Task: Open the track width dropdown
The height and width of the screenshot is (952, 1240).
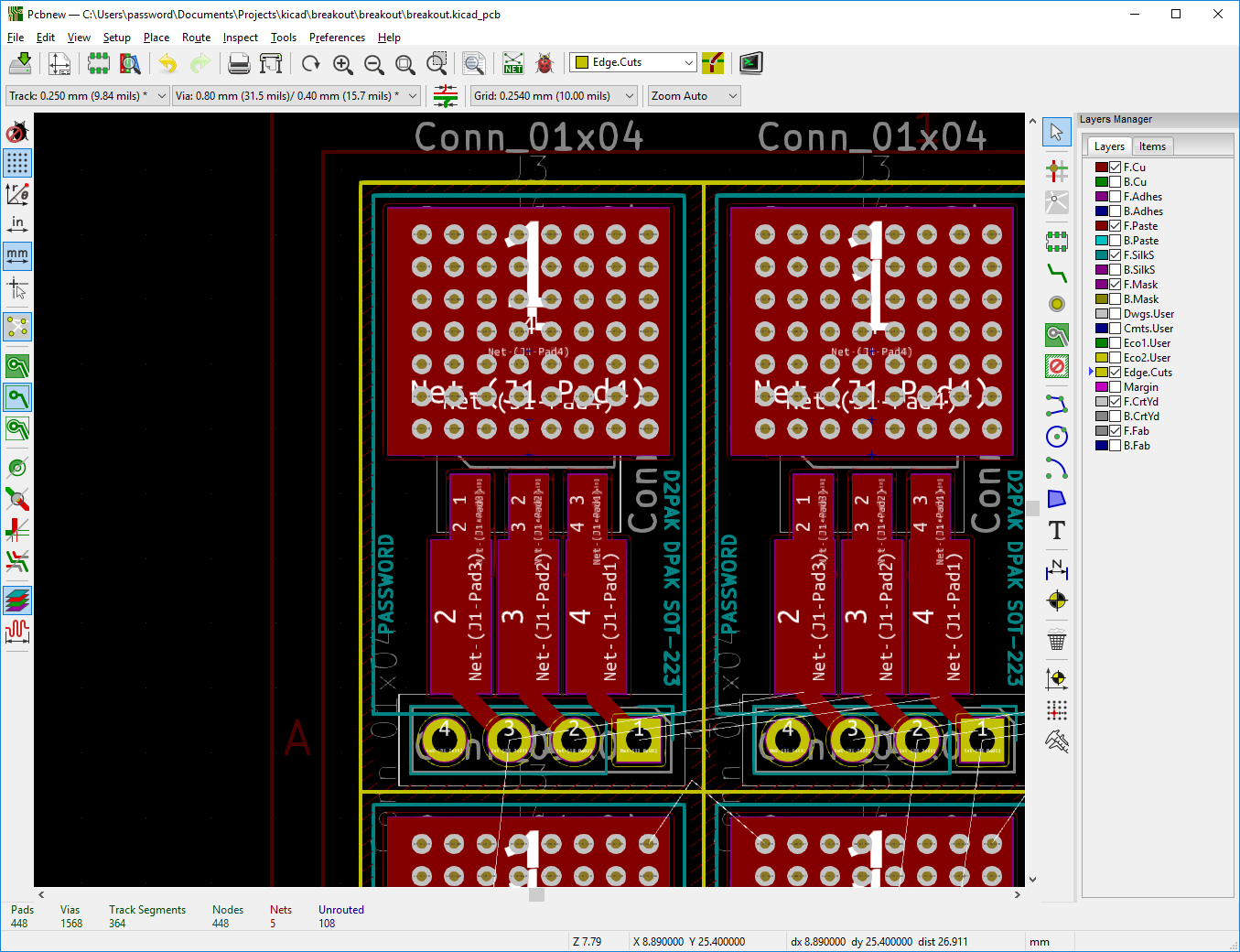Action: tap(88, 96)
